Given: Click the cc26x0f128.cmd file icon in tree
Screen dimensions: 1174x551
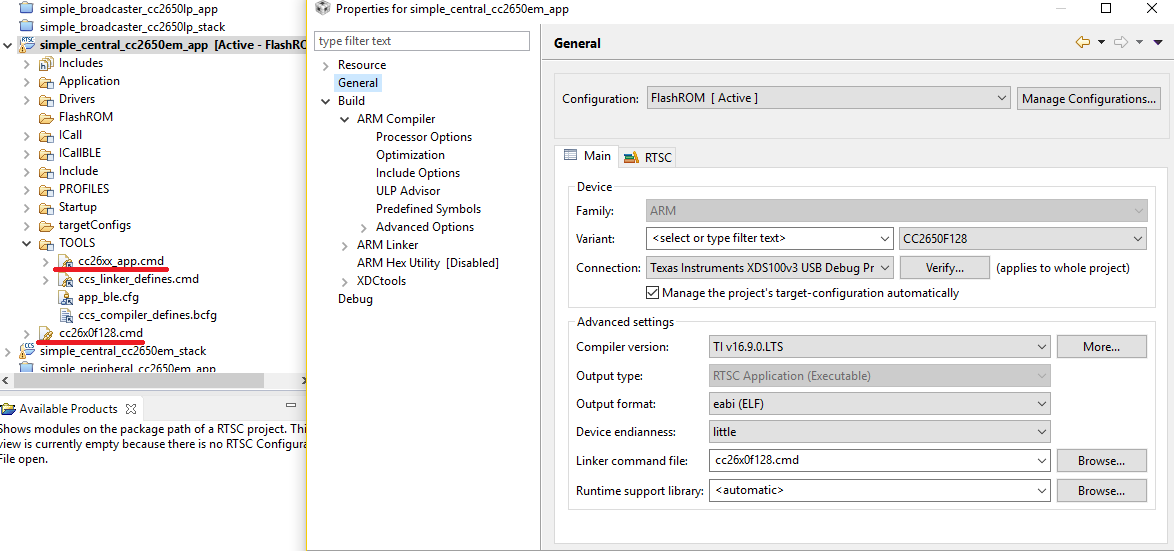Looking at the screenshot, I should point(46,333).
